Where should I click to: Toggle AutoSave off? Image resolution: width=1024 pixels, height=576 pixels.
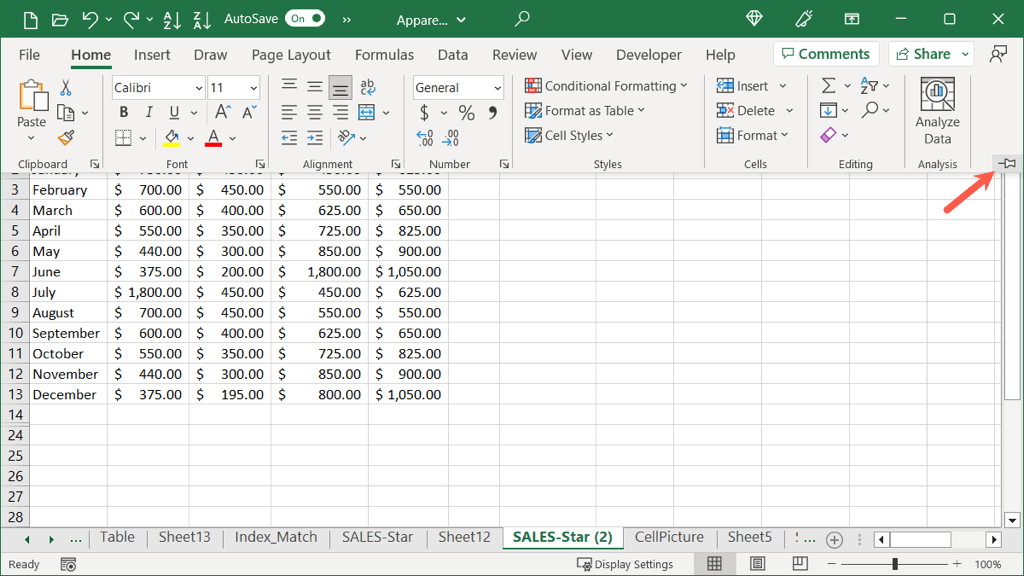[x=304, y=19]
